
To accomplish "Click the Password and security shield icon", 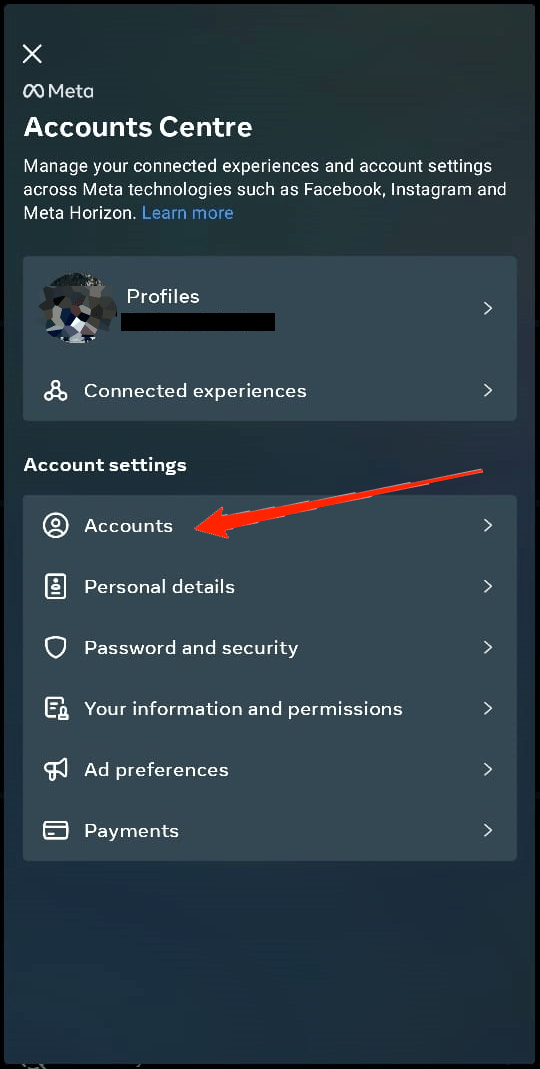I will pyautogui.click(x=55, y=648).
